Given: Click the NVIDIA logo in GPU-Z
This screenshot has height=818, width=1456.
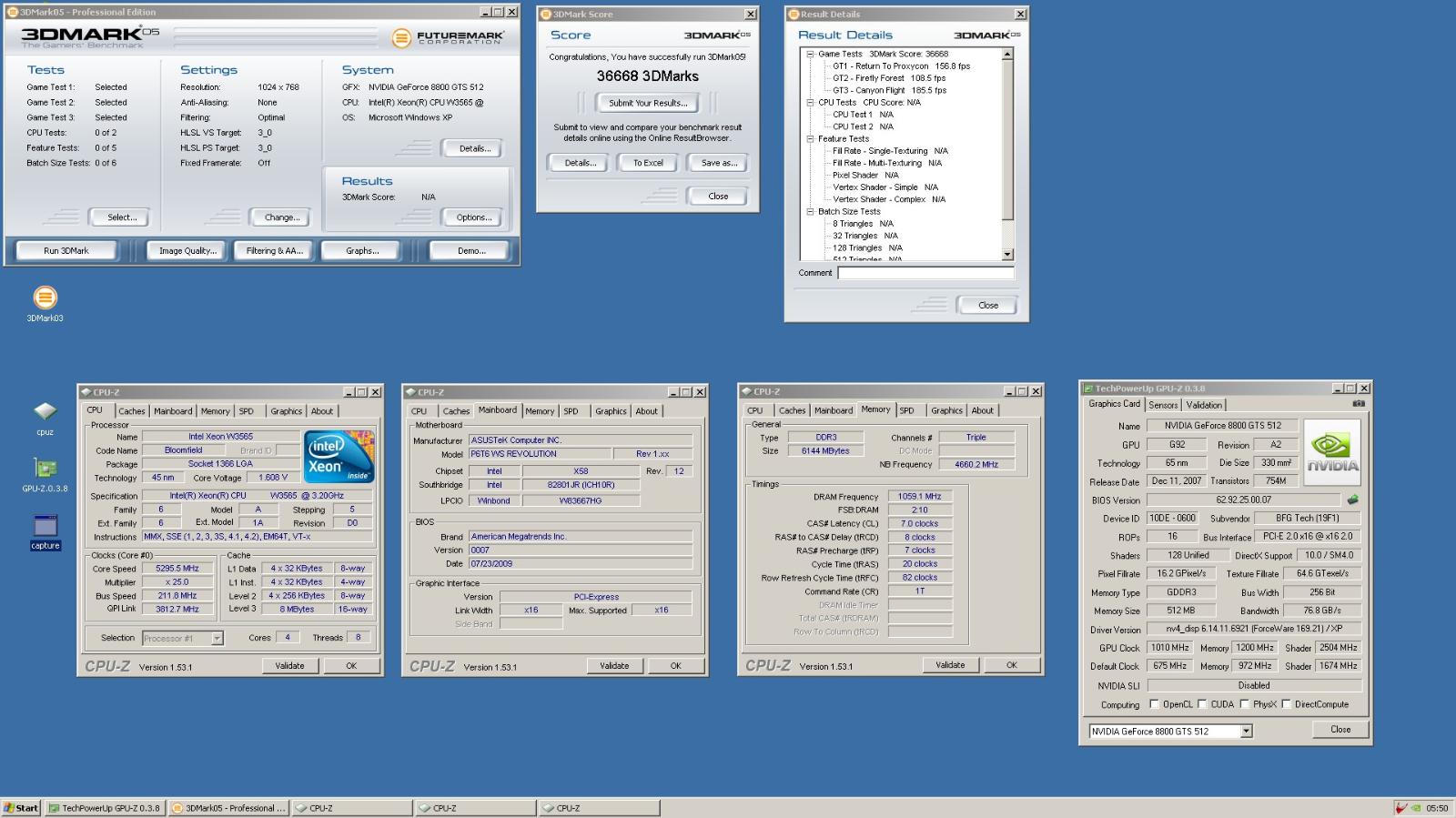Looking at the screenshot, I should [1332, 451].
